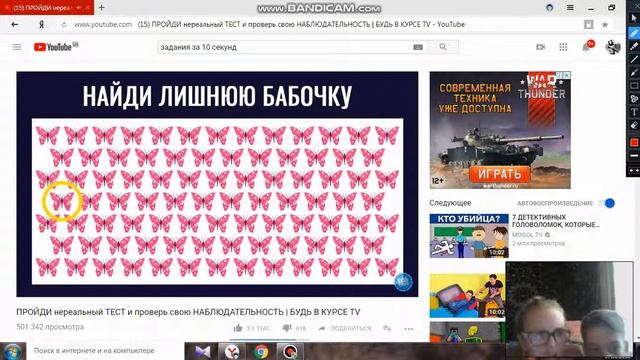Click the Следующее heading text
Screen dimensions: 640x360
coord(450,203)
